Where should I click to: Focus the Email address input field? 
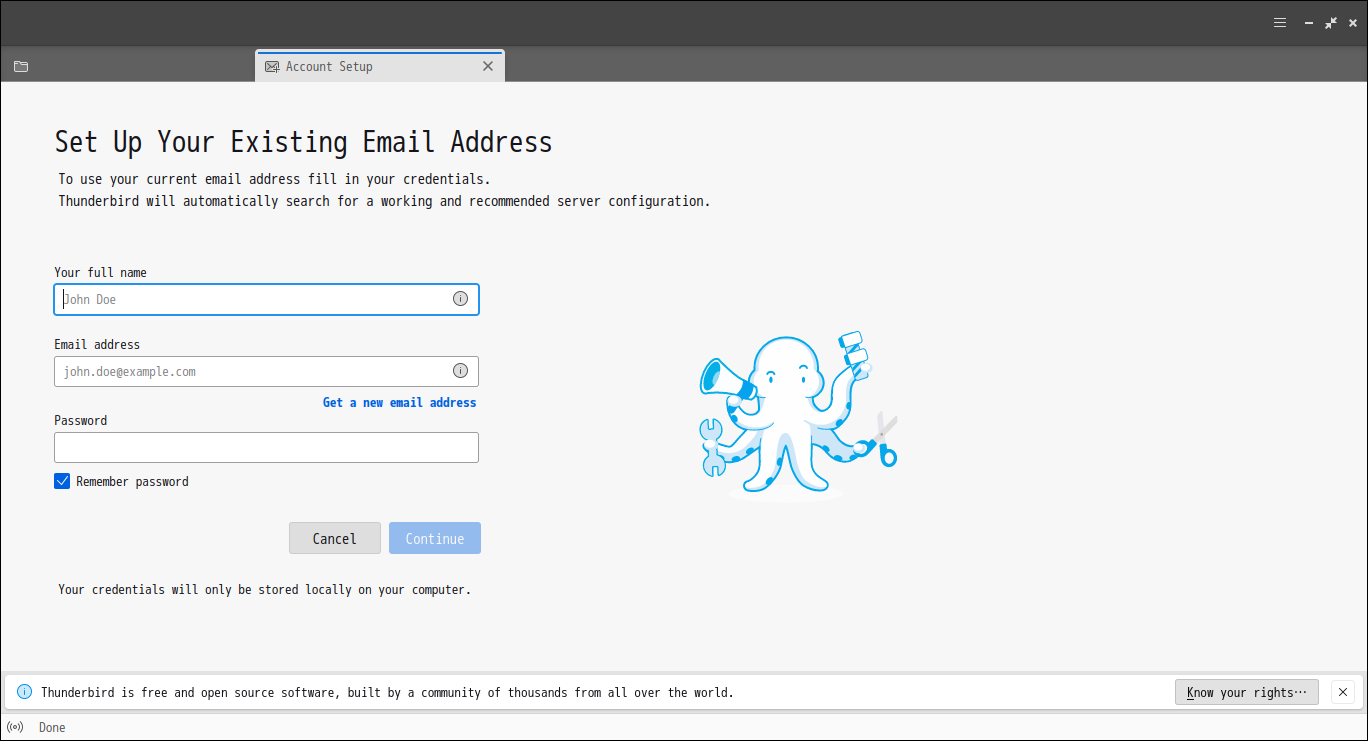[266, 371]
